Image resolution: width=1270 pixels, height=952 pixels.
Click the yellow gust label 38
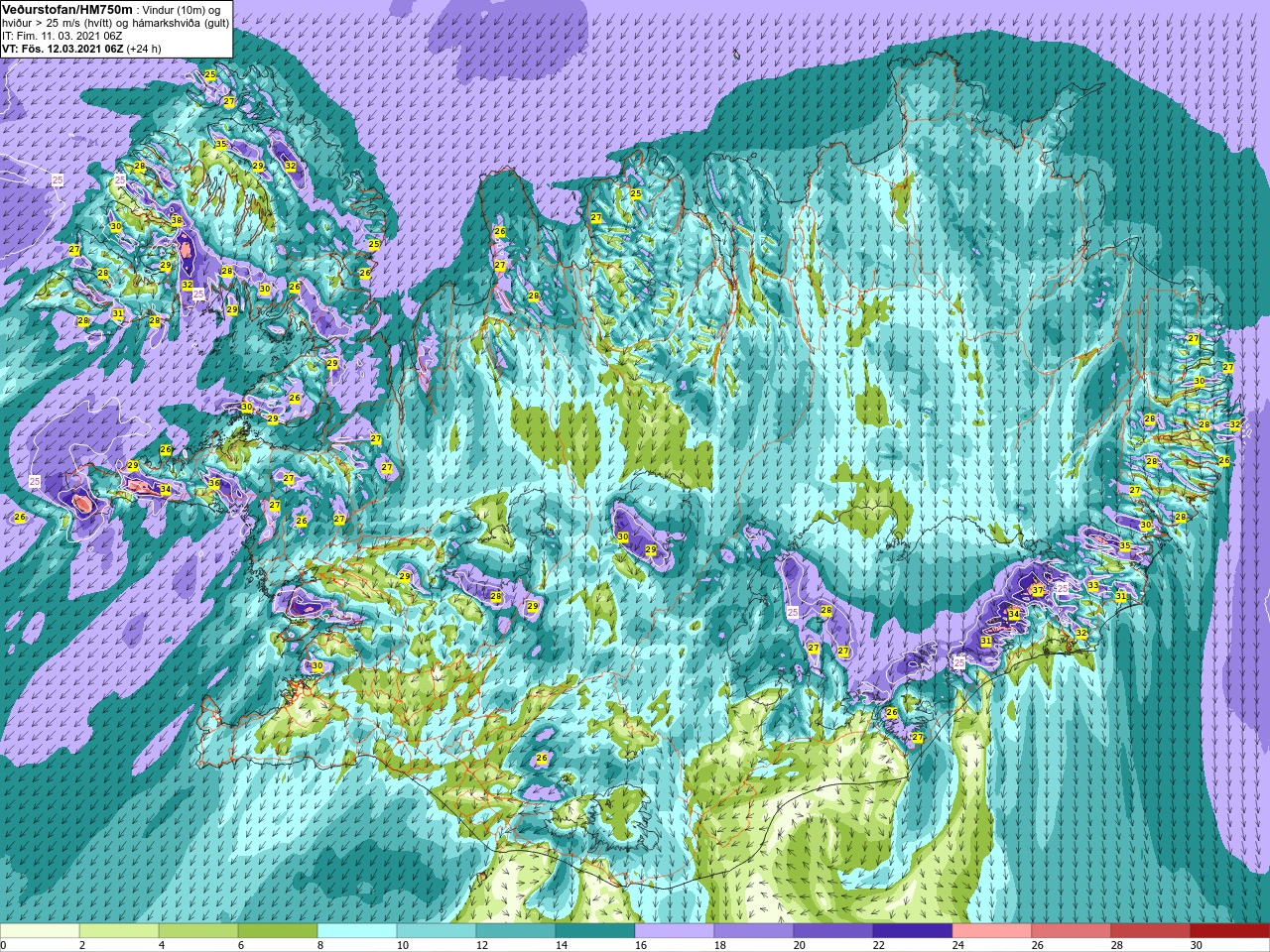pos(177,220)
